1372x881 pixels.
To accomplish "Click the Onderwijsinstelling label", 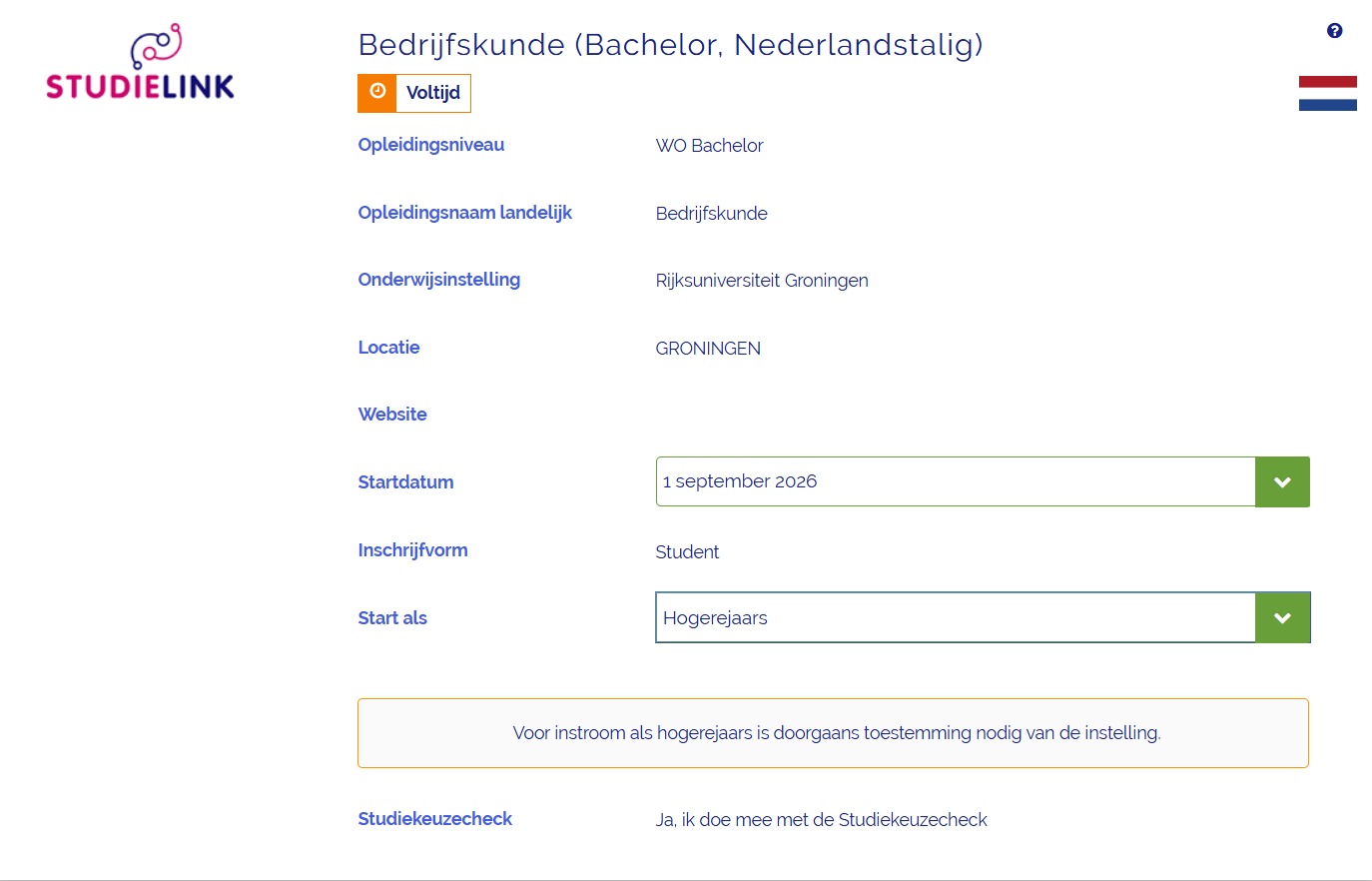I will 439,280.
